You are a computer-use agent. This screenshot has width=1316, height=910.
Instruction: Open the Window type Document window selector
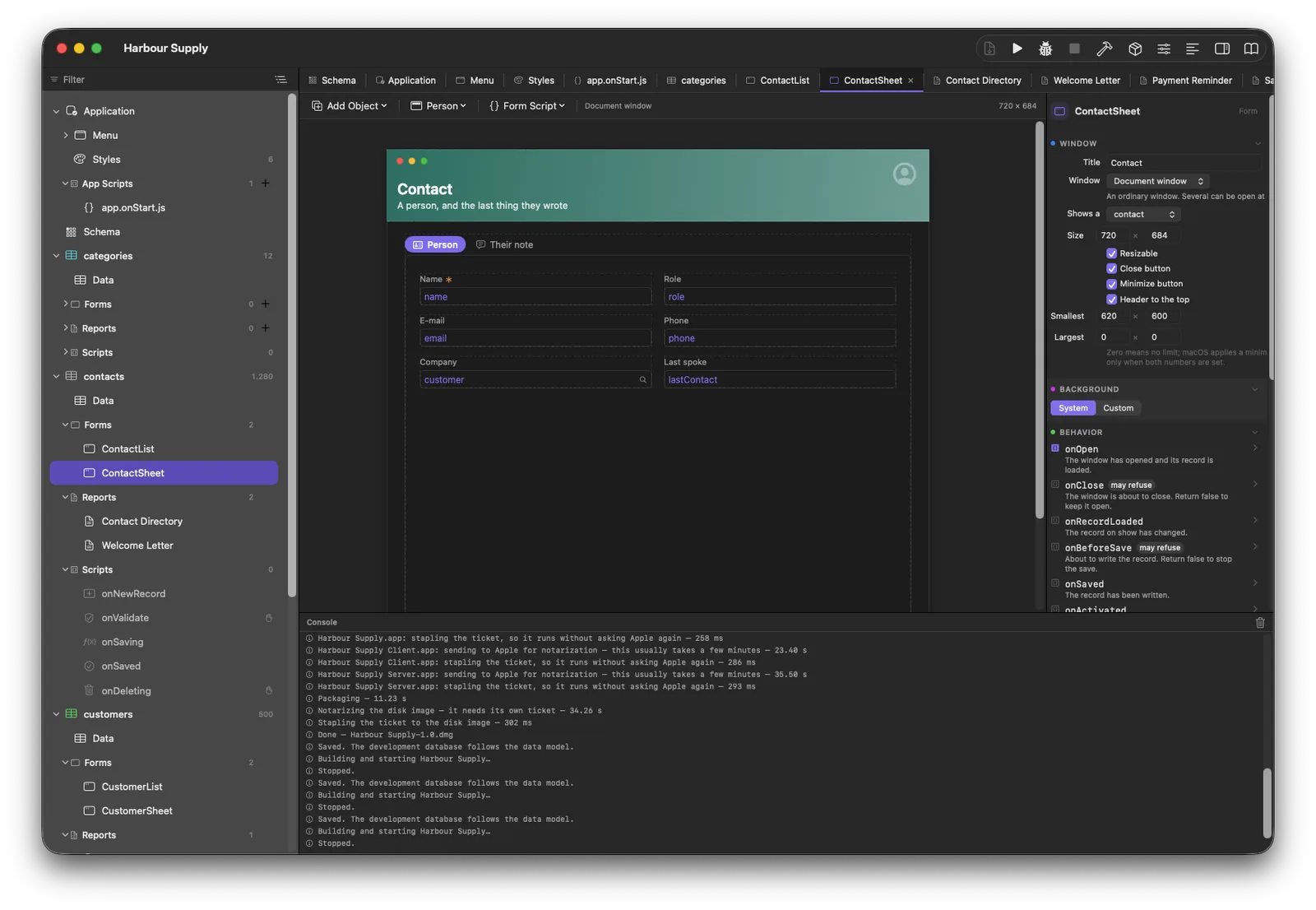click(x=1157, y=181)
